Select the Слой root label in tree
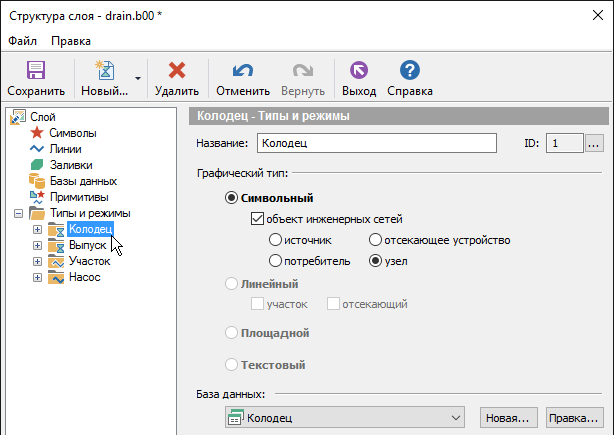This screenshot has width=614, height=435. pos(43,117)
